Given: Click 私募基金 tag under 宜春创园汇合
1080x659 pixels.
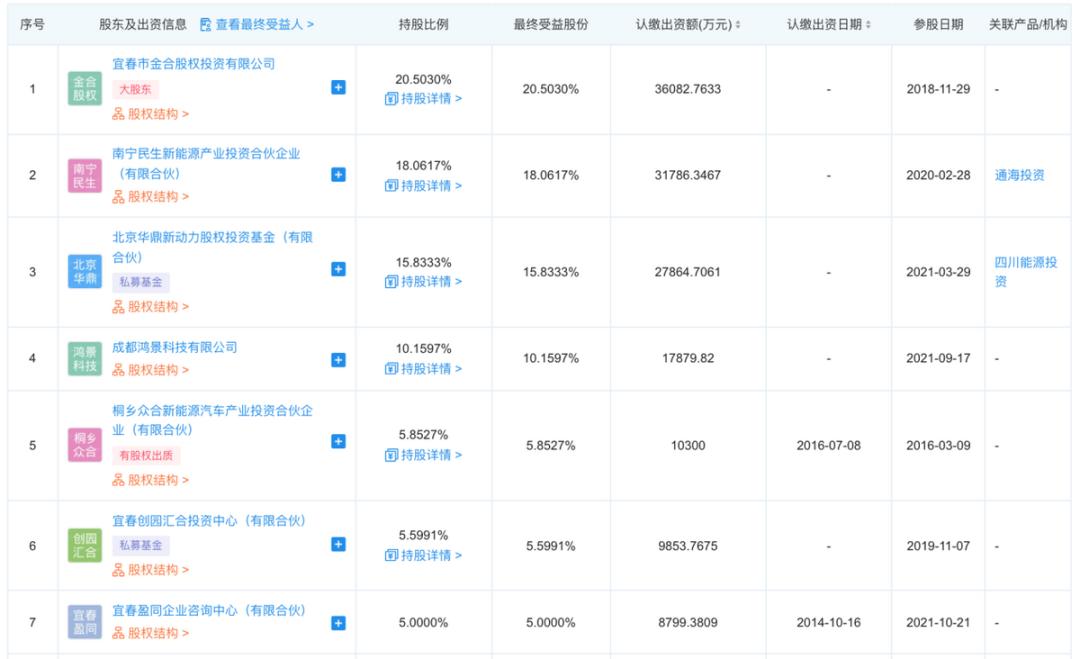Looking at the screenshot, I should click(141, 545).
